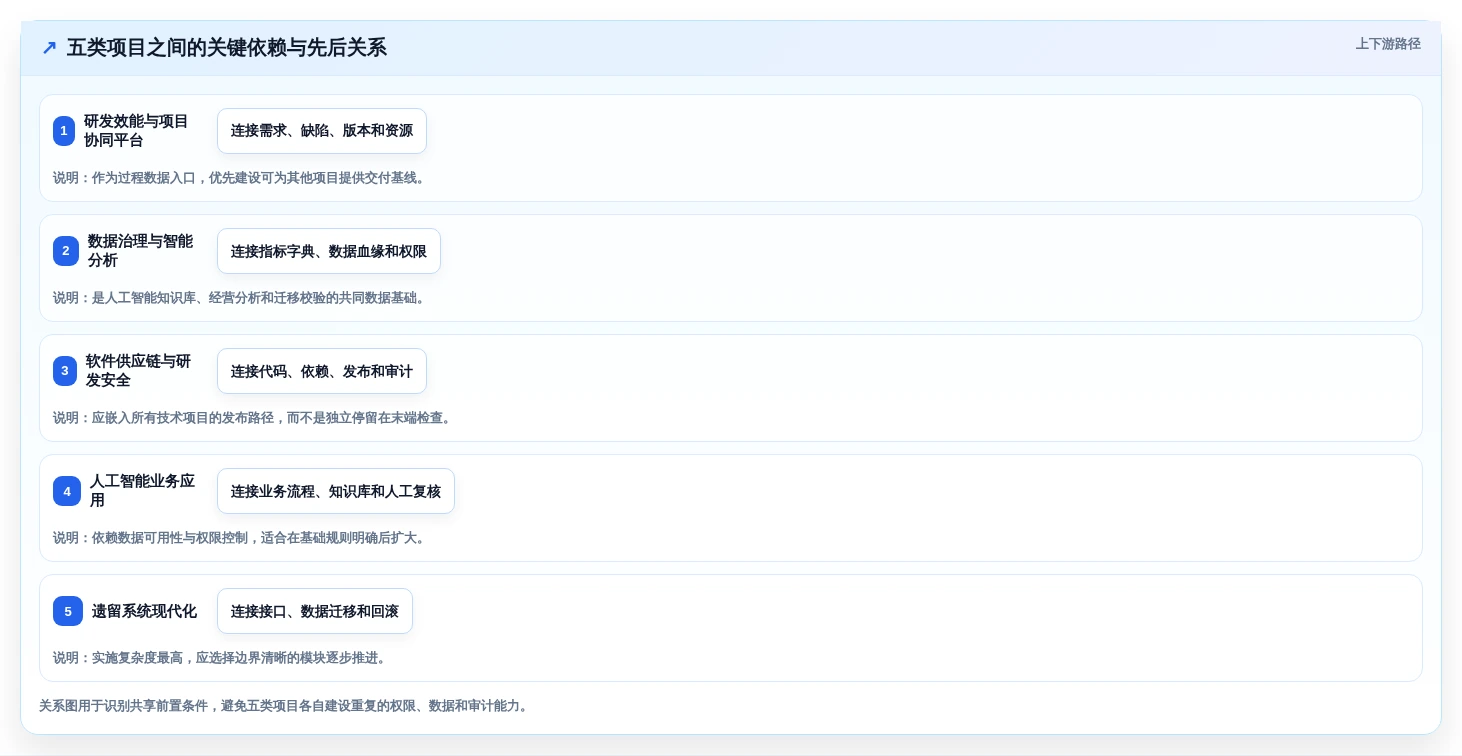Click the 连接指标字典、数据血缘和权限 chip
The height and width of the screenshot is (756, 1462).
pos(329,251)
